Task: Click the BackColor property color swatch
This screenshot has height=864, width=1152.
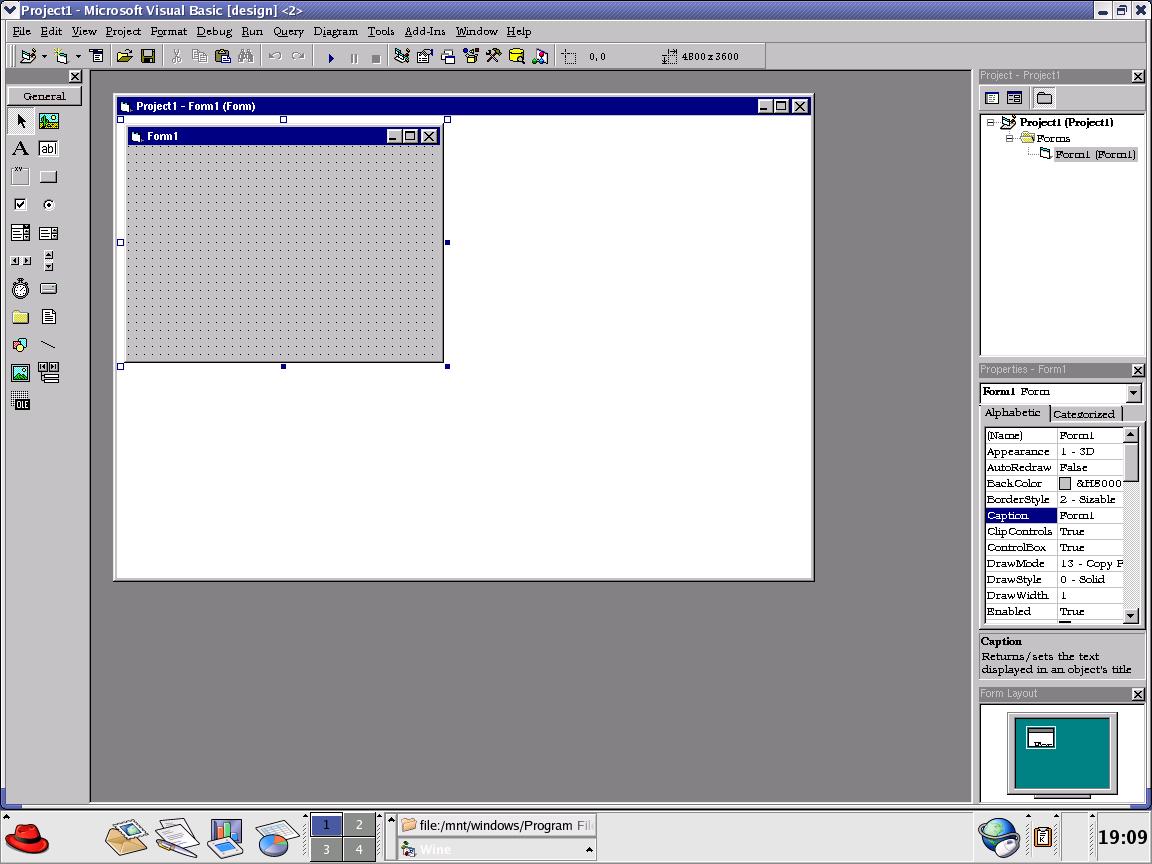Action: click(x=1065, y=484)
